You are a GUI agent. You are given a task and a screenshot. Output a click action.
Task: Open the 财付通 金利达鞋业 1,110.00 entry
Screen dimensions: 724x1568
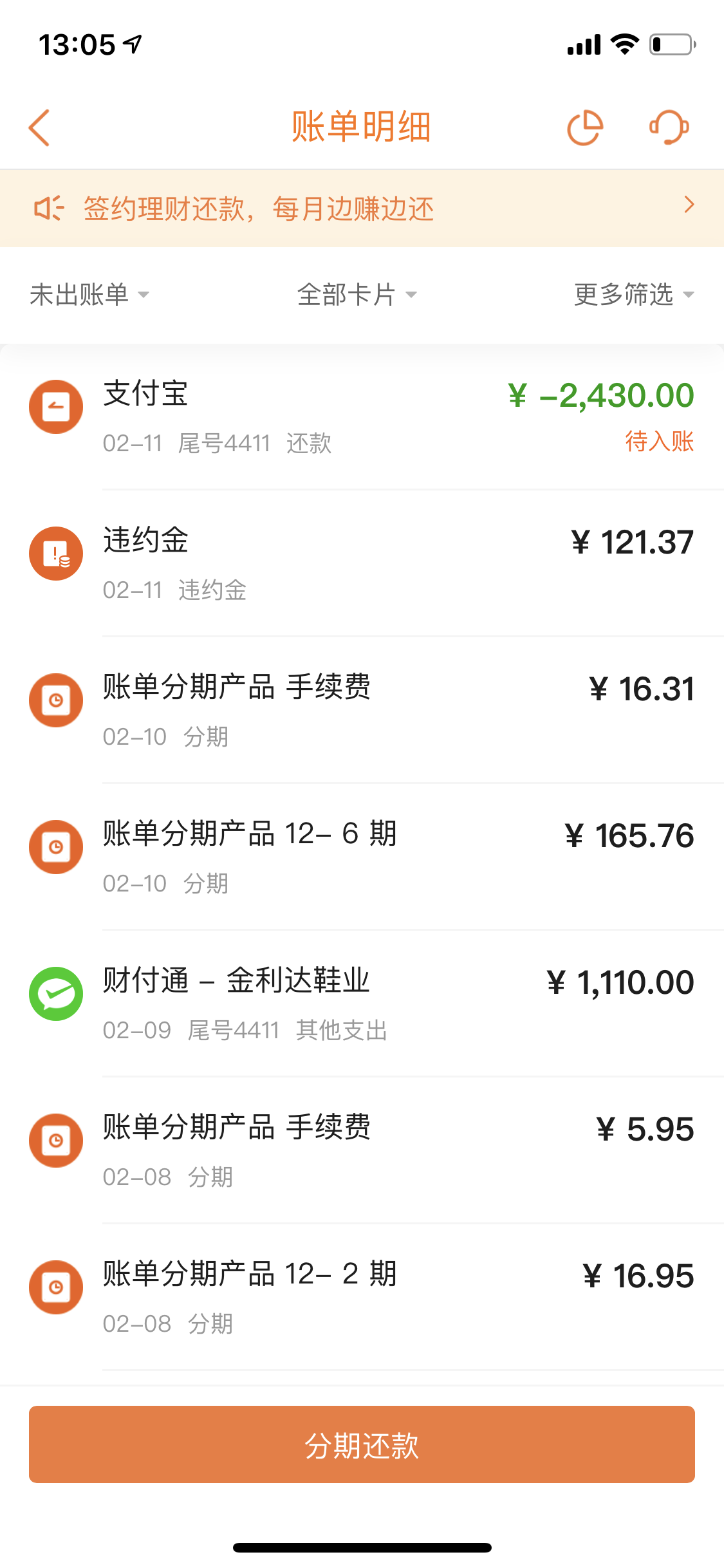pyautogui.click(x=362, y=1003)
